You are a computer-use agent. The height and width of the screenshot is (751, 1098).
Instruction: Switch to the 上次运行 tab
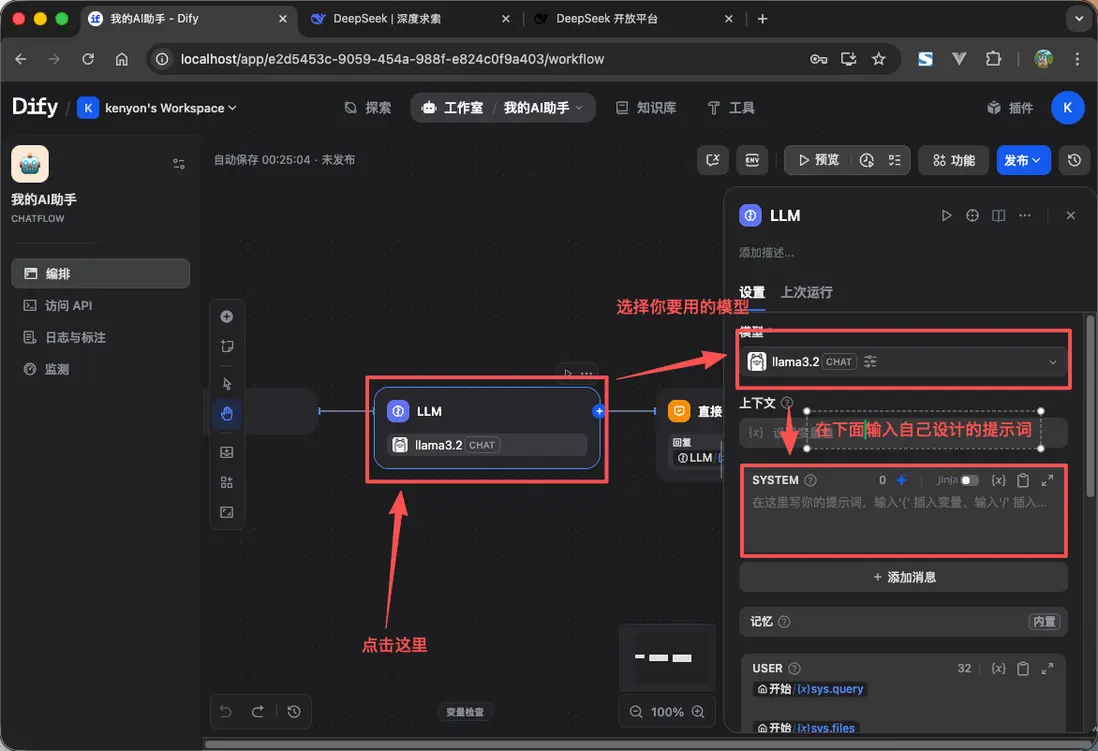tap(804, 292)
